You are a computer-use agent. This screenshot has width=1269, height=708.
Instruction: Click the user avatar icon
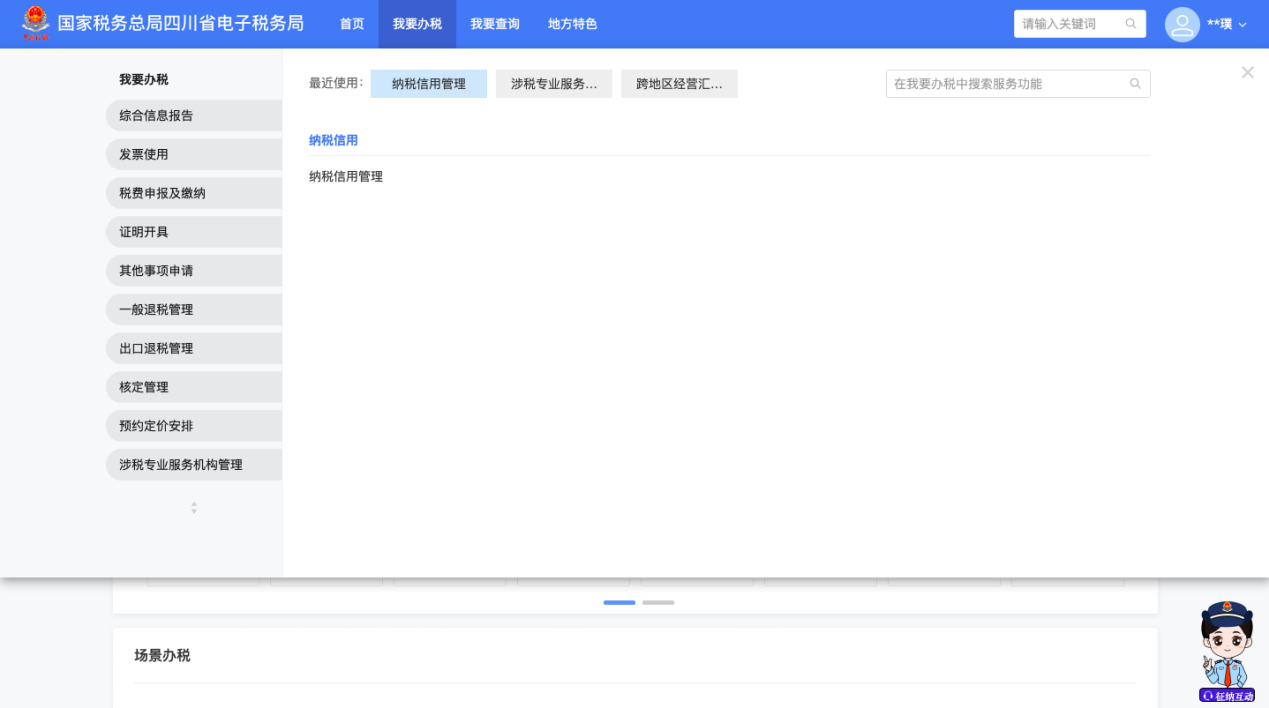tap(1182, 24)
